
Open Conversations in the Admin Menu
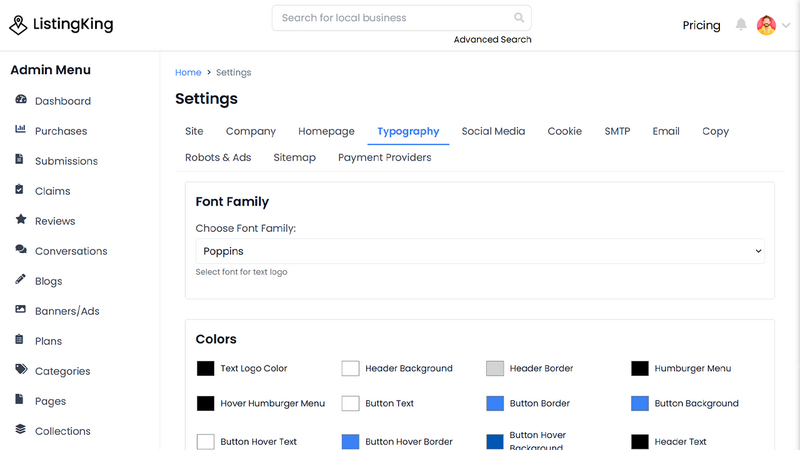pos(71,251)
